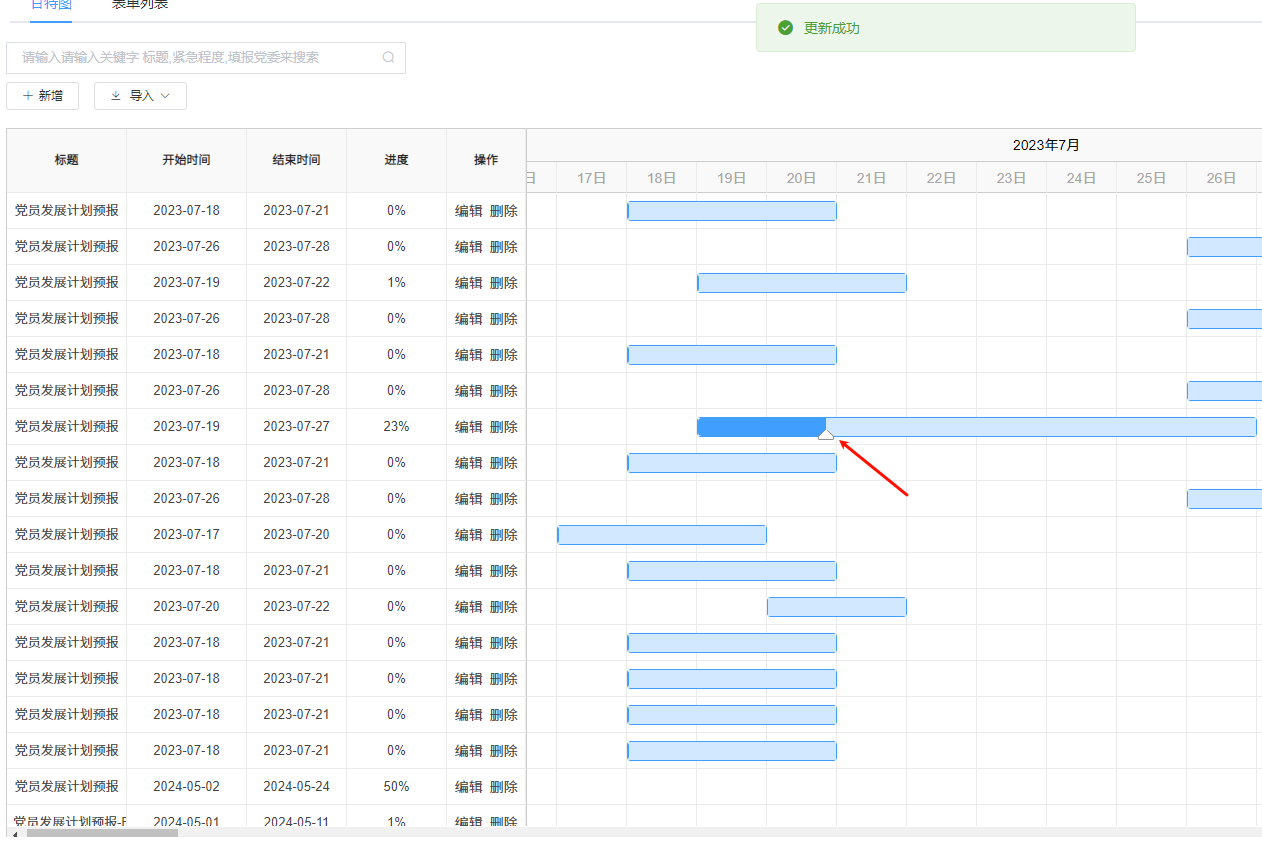Image resolution: width=1262 pixels, height=852 pixels.
Task: Select the 17日 day column header
Action: (592, 178)
